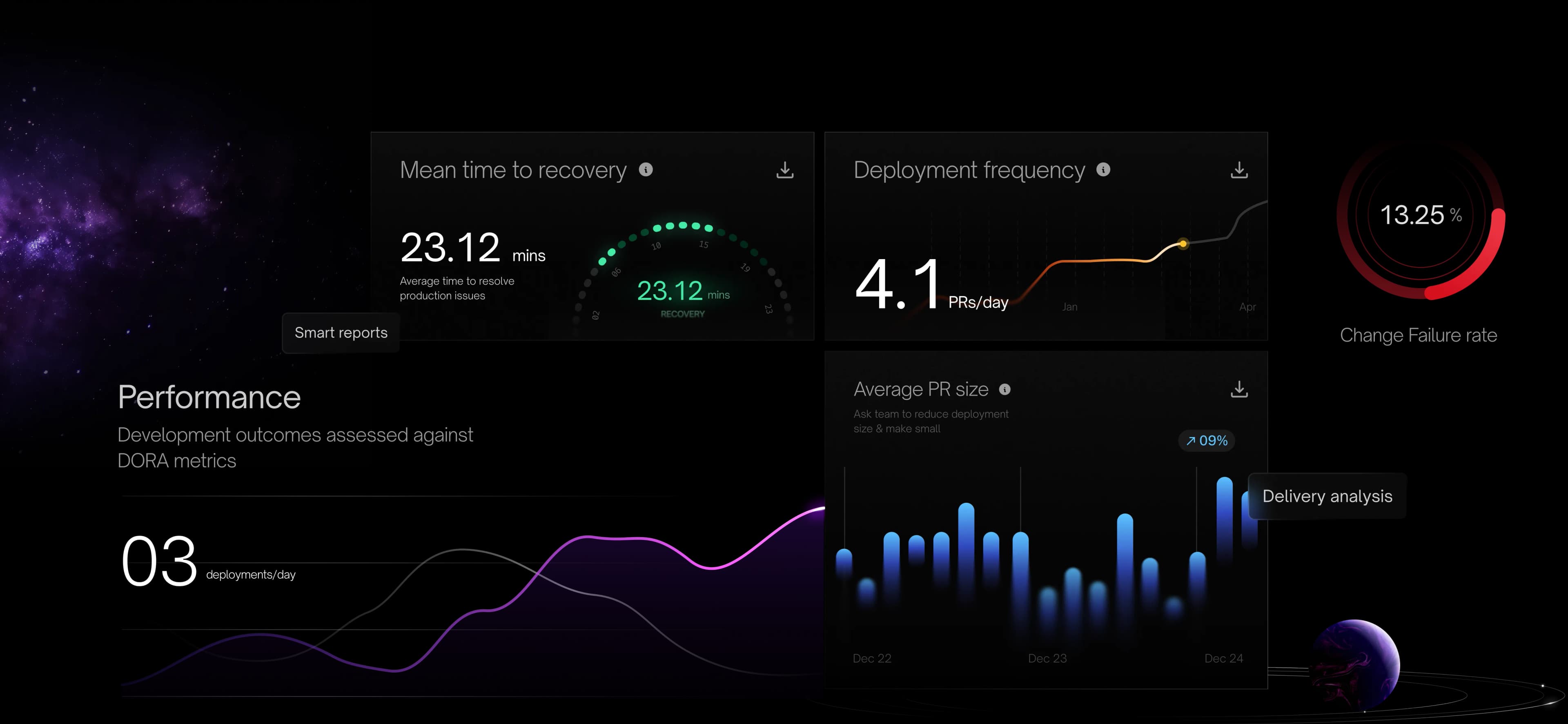The image size is (1568, 724).
Task: Click 'Ask team to reduce deployment size' text
Action: coord(931,421)
